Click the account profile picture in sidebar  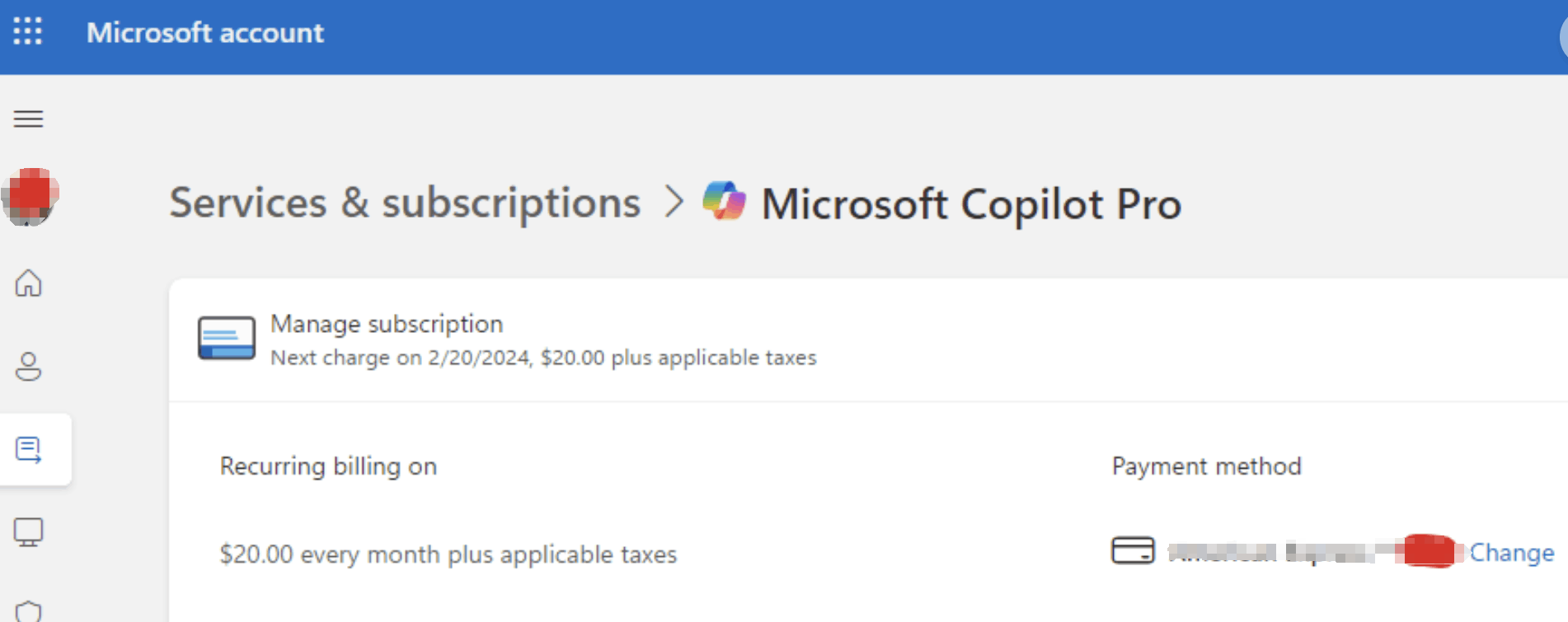point(30,196)
